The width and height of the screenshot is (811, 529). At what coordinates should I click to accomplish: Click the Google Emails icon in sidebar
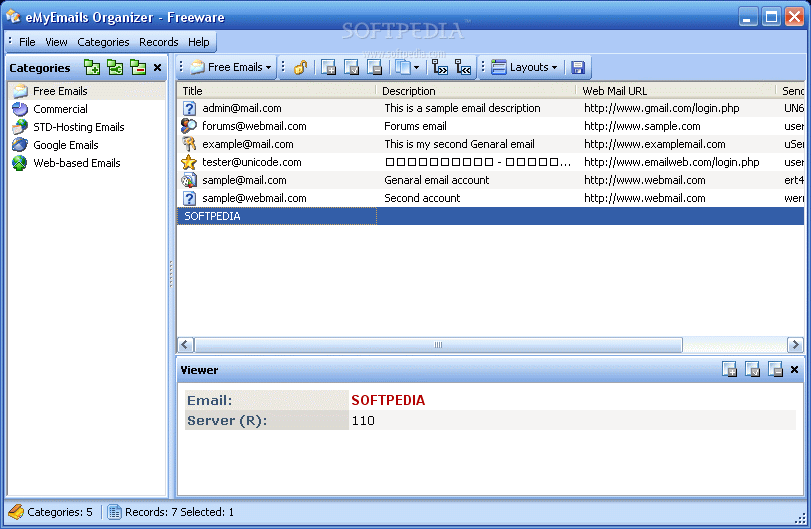click(x=20, y=145)
